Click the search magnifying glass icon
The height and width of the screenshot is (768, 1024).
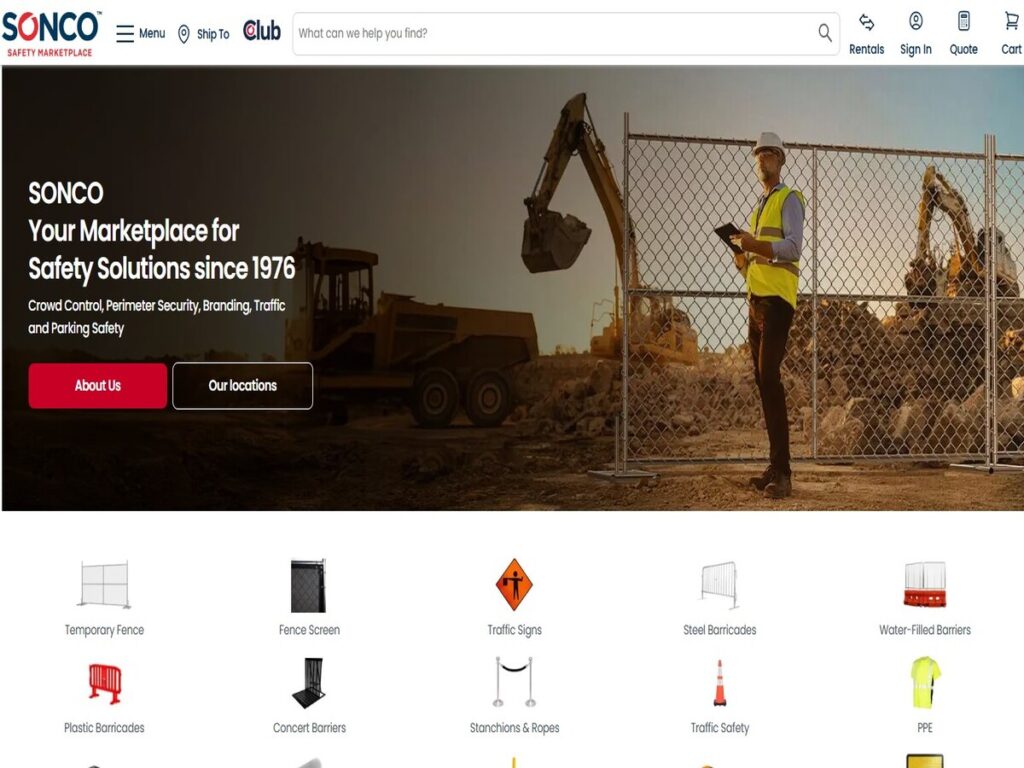pyautogui.click(x=825, y=33)
